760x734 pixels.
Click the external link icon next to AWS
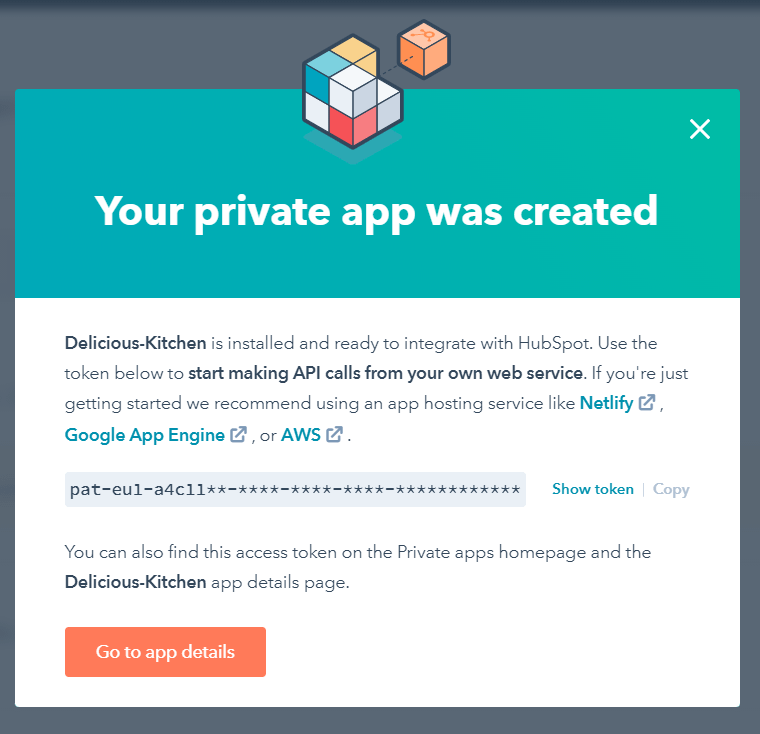(x=334, y=435)
